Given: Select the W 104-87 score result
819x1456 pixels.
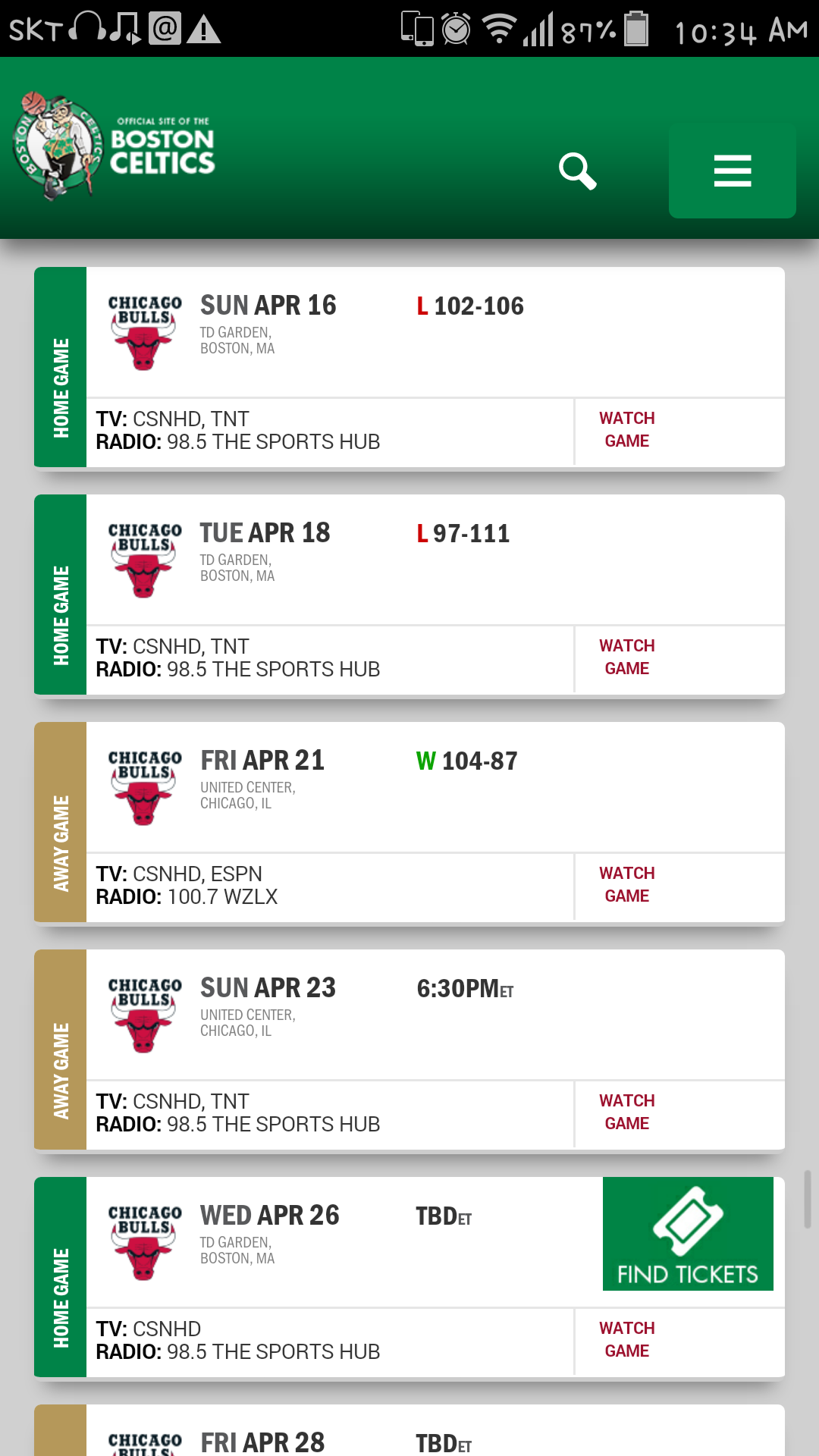Looking at the screenshot, I should 467,761.
